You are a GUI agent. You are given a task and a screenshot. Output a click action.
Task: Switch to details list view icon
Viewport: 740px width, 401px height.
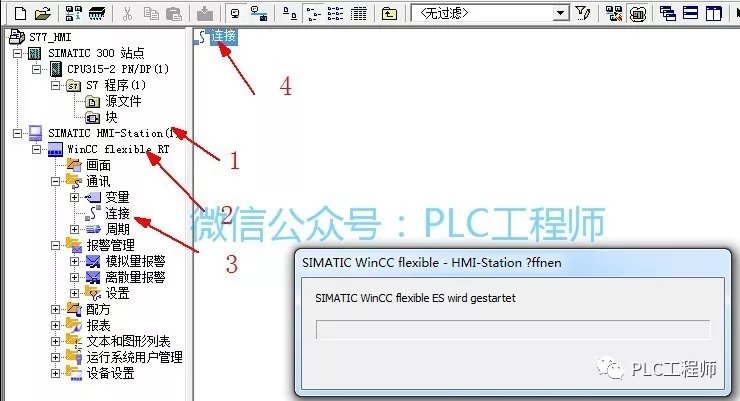coord(358,13)
